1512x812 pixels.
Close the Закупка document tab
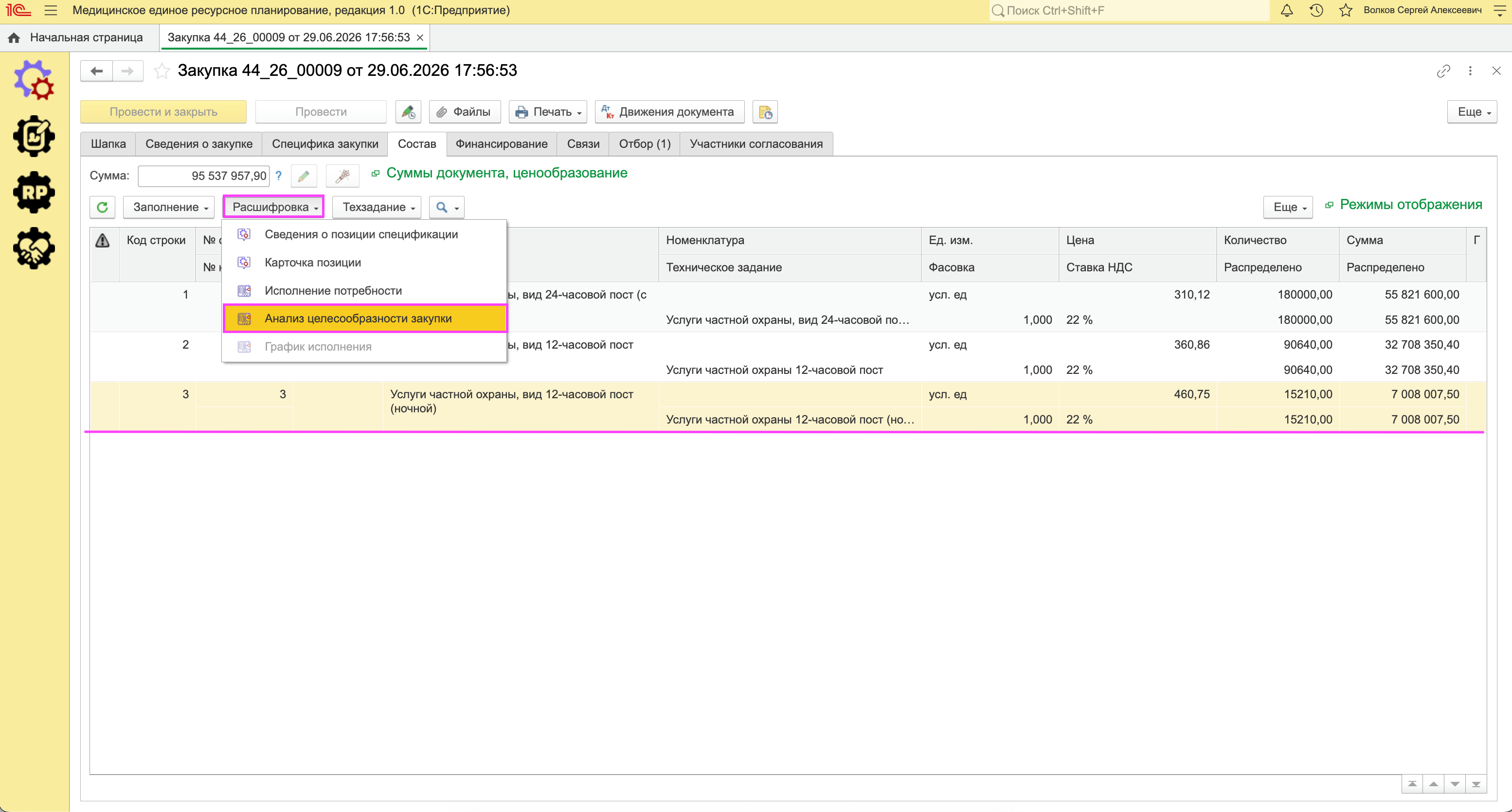[420, 37]
